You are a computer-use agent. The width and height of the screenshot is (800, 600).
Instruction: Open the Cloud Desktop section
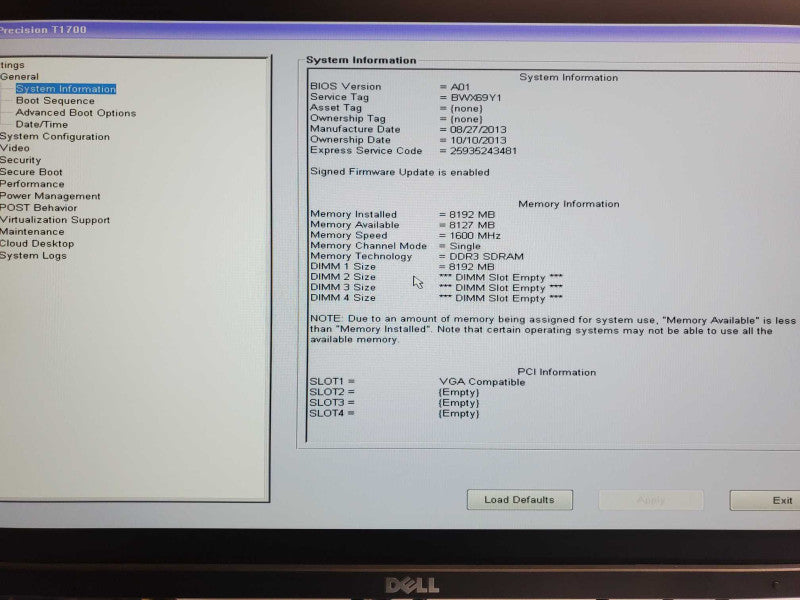pos(37,244)
